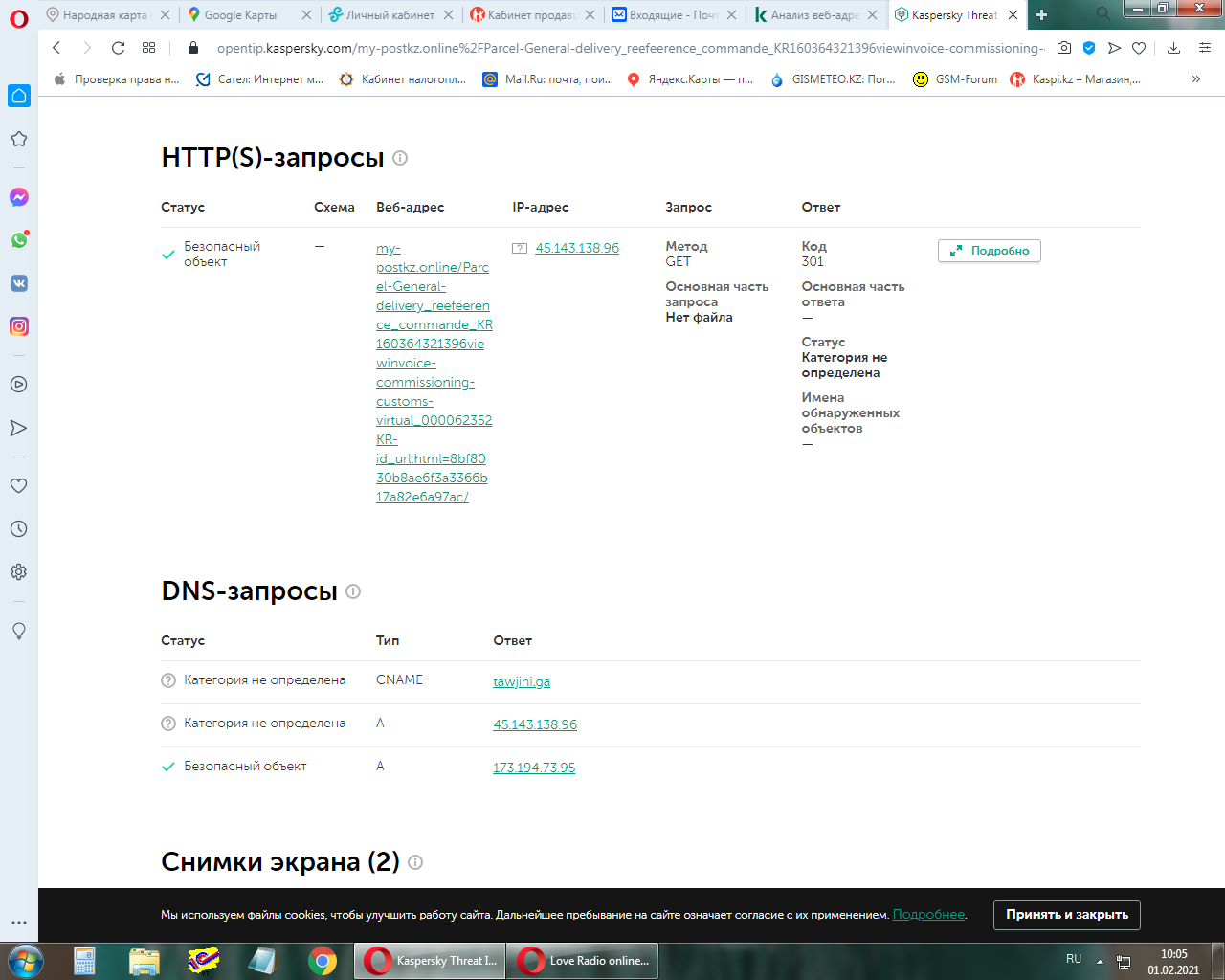Image resolution: width=1225 pixels, height=980 pixels.
Task: Open Pinboards heart icon in sidebar
Action: coord(19,485)
